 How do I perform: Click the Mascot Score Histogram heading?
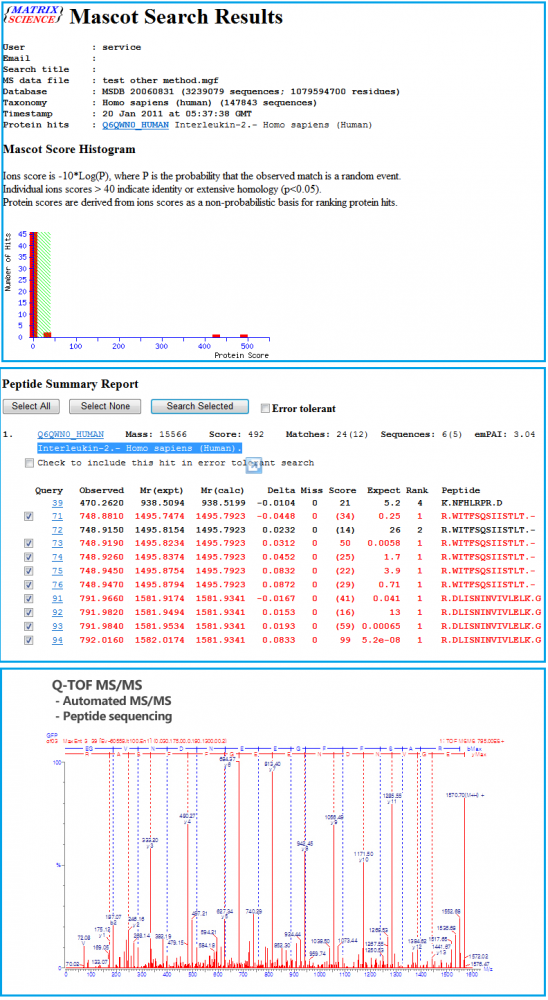(69, 150)
